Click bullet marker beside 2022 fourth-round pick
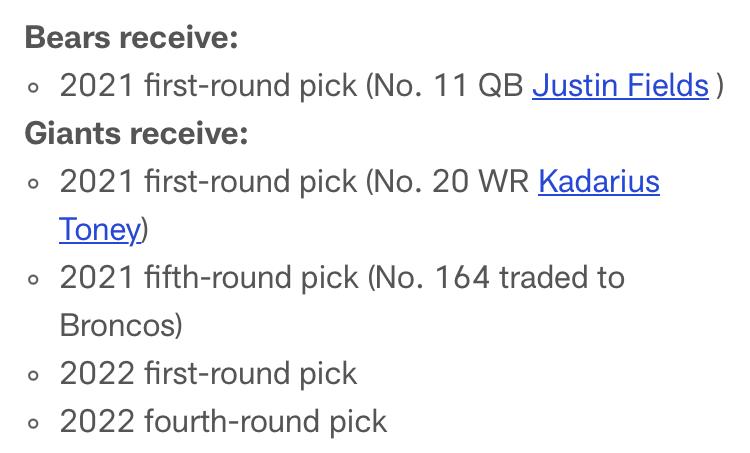 tap(33, 423)
